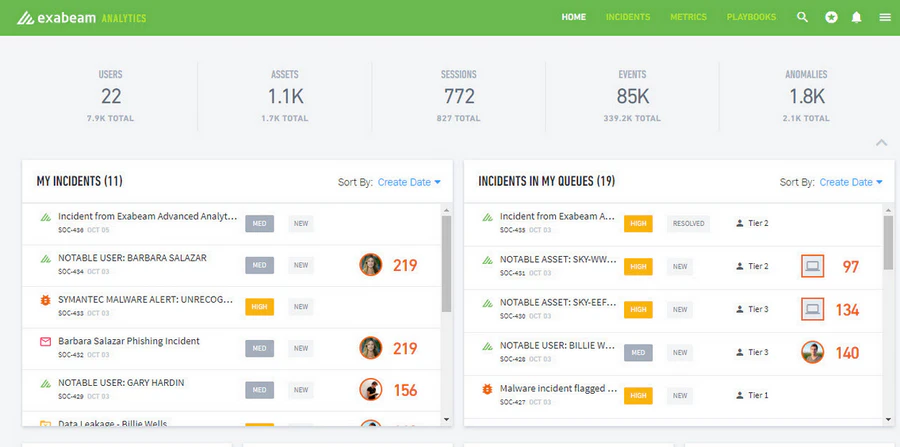Click Billie W avatar with score 140
Image resolution: width=900 pixels, height=447 pixels.
point(812,352)
